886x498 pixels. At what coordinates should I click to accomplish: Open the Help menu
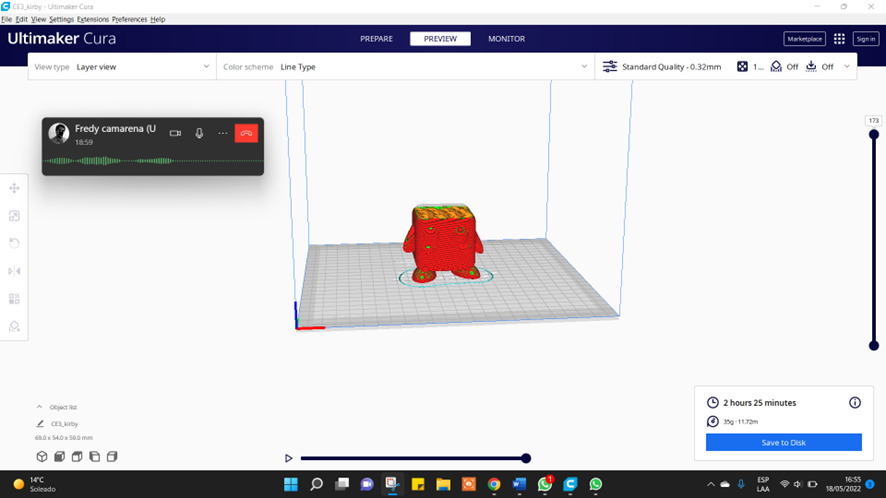(x=158, y=19)
